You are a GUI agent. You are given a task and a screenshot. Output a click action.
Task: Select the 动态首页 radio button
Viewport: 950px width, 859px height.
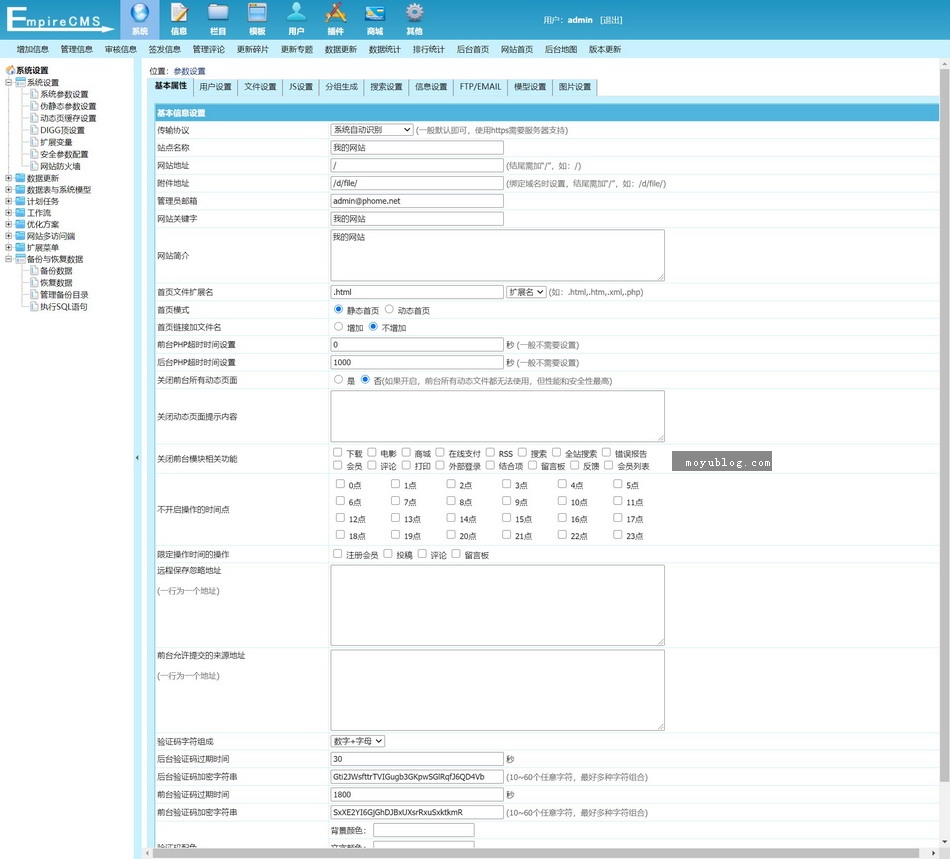tap(389, 310)
